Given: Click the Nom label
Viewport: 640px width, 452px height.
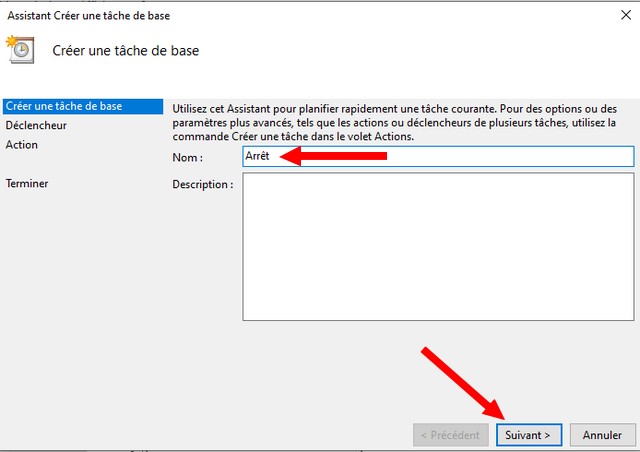Looking at the screenshot, I should (x=188, y=157).
